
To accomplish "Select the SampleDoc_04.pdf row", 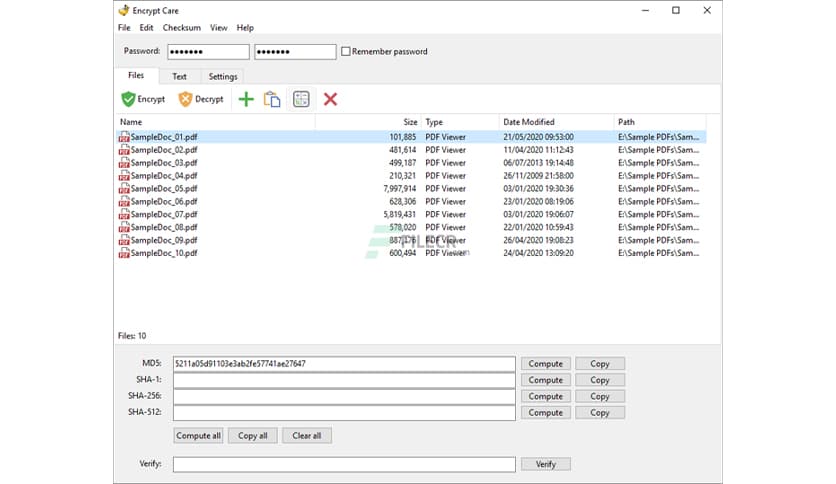I will point(411,176).
